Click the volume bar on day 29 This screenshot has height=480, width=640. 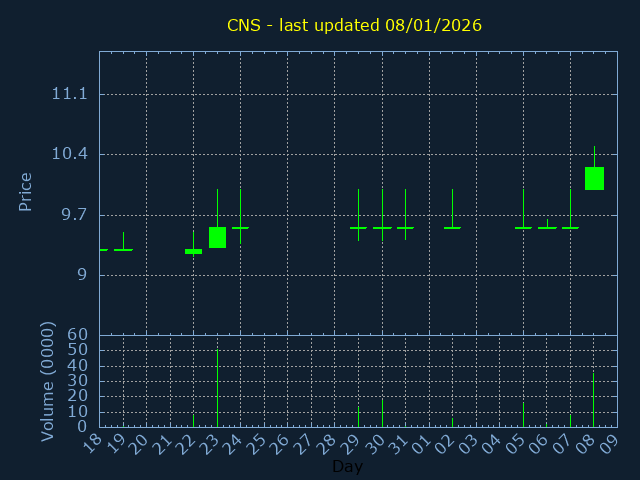(x=358, y=416)
